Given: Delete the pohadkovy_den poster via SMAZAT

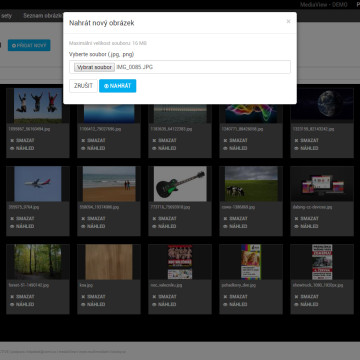Looking at the screenshot, I should (x=235, y=296).
